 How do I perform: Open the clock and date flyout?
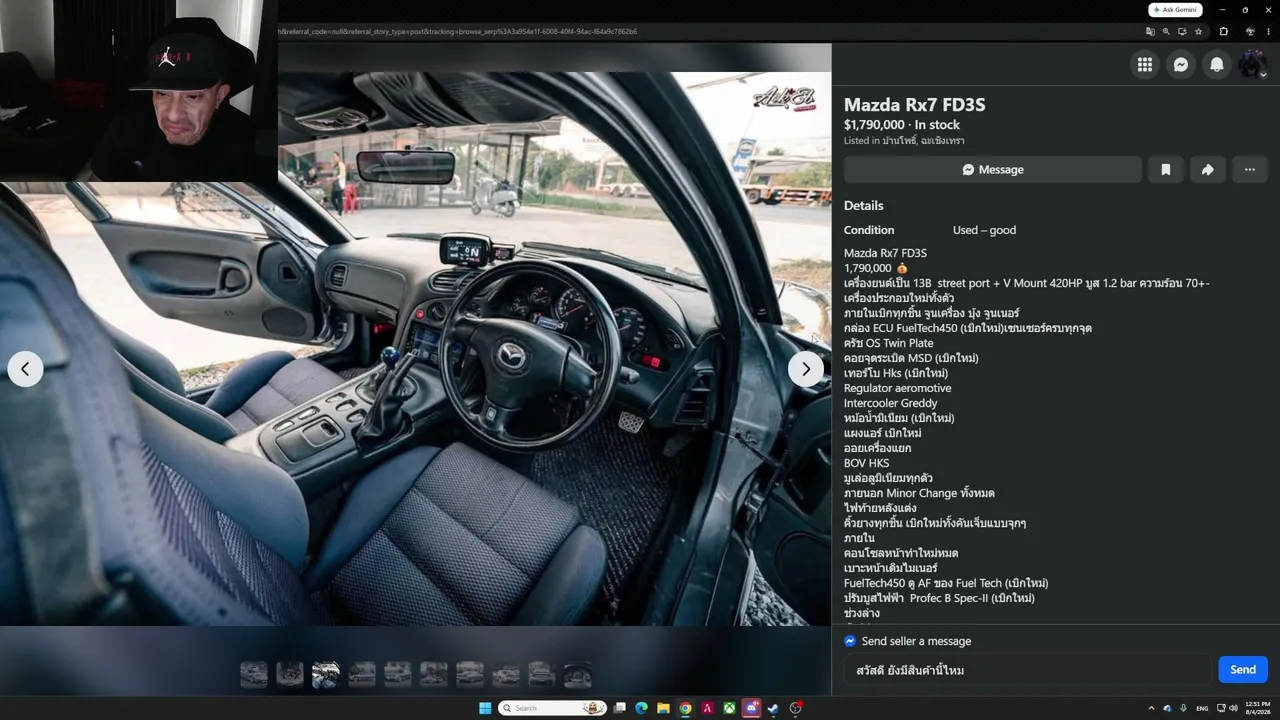pyautogui.click(x=1258, y=708)
